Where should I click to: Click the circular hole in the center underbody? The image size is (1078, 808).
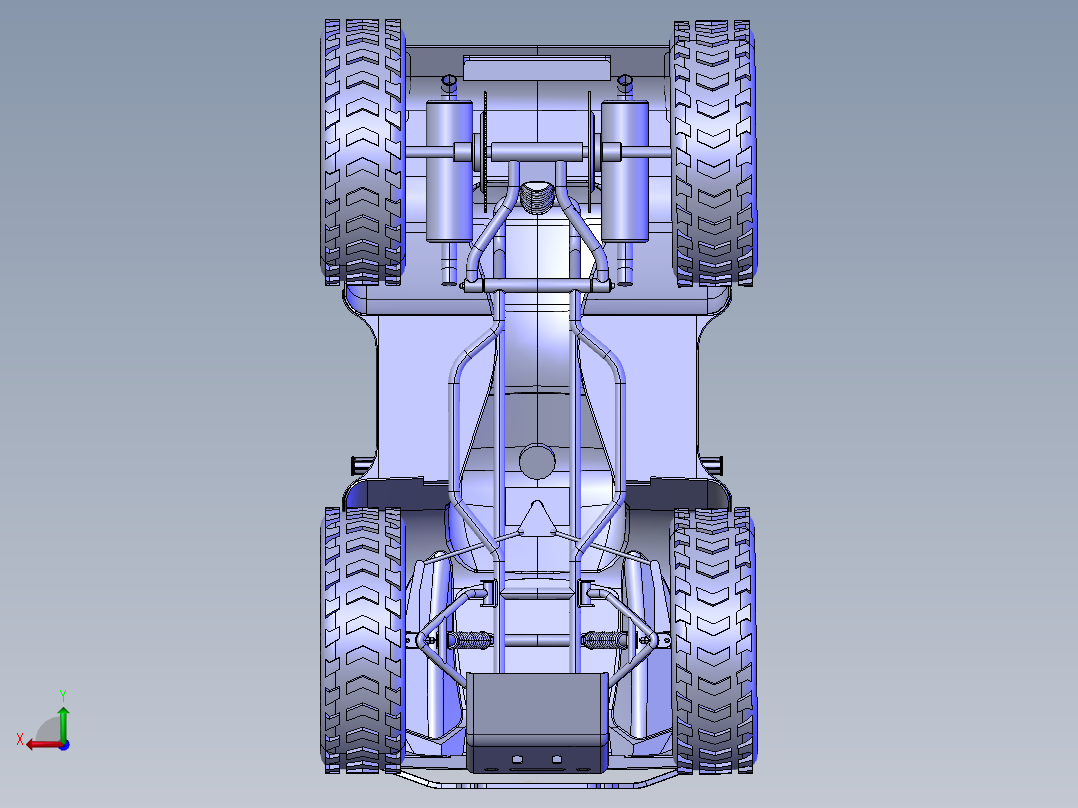pyautogui.click(x=537, y=461)
